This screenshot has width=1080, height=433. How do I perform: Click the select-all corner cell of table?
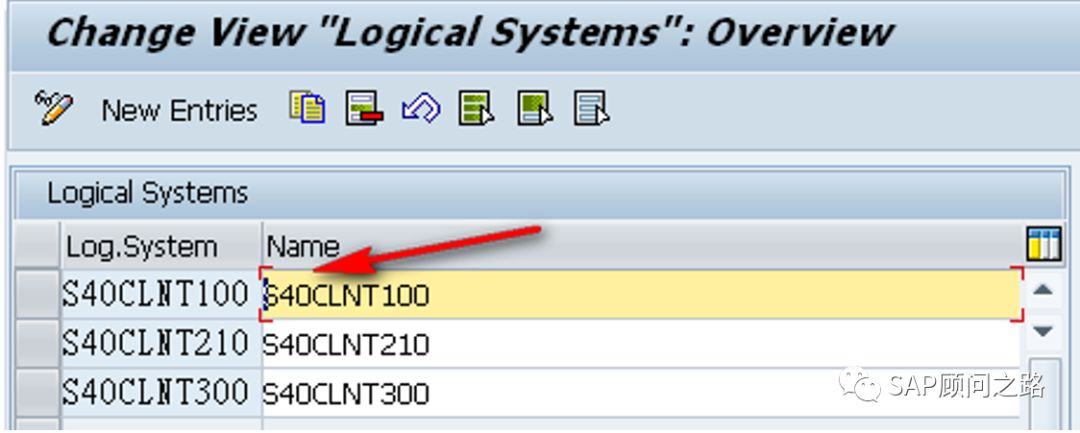(37, 246)
